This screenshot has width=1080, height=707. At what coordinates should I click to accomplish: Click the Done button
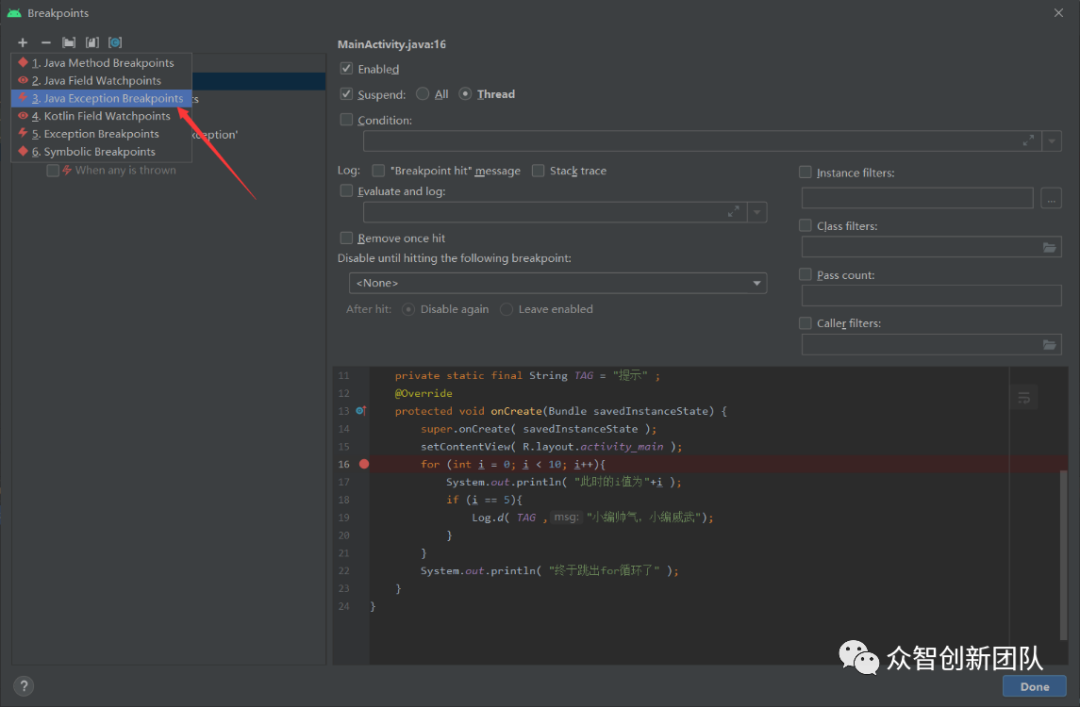[1035, 686]
